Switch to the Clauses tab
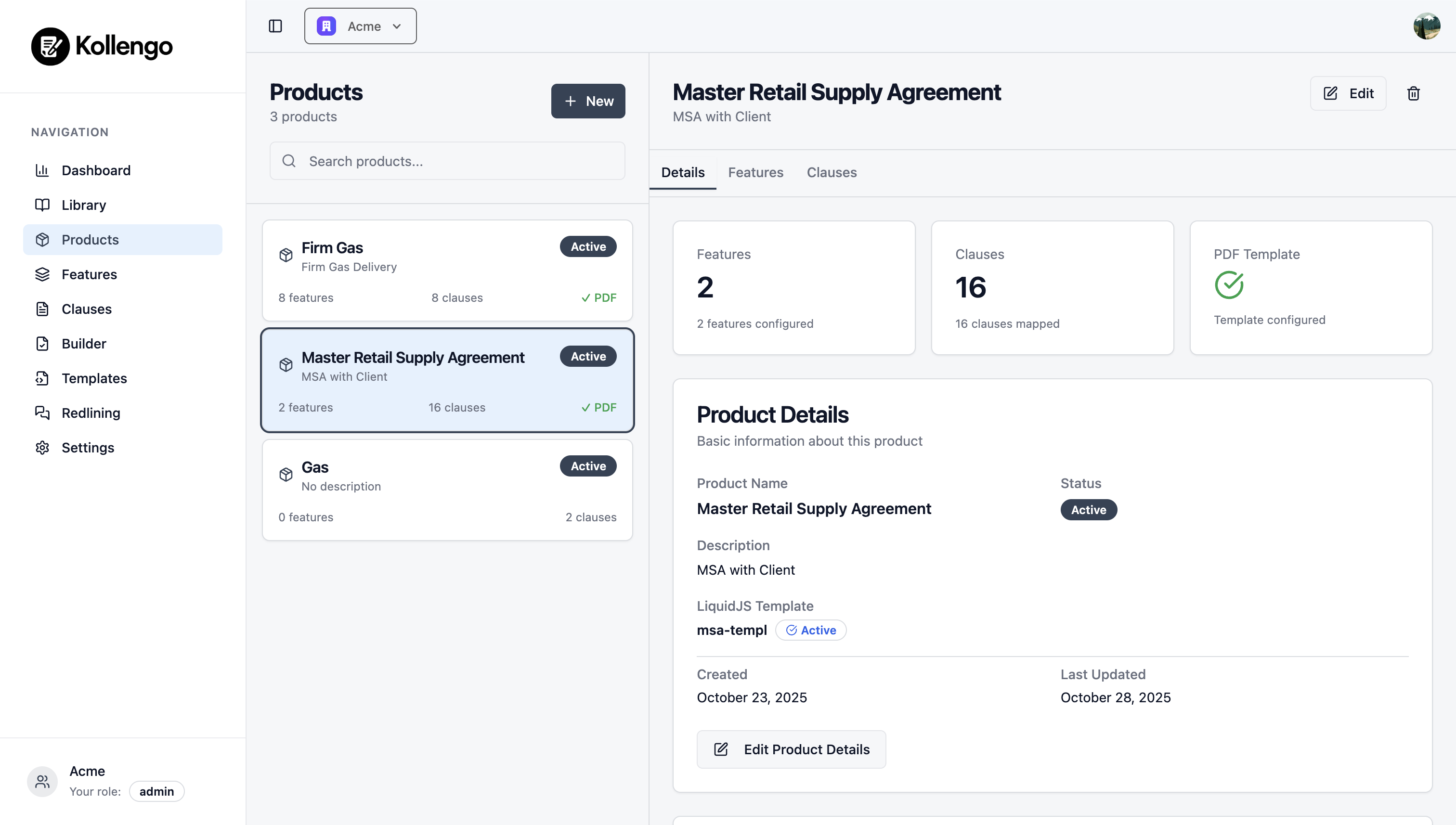The height and width of the screenshot is (825, 1456). pos(832,172)
